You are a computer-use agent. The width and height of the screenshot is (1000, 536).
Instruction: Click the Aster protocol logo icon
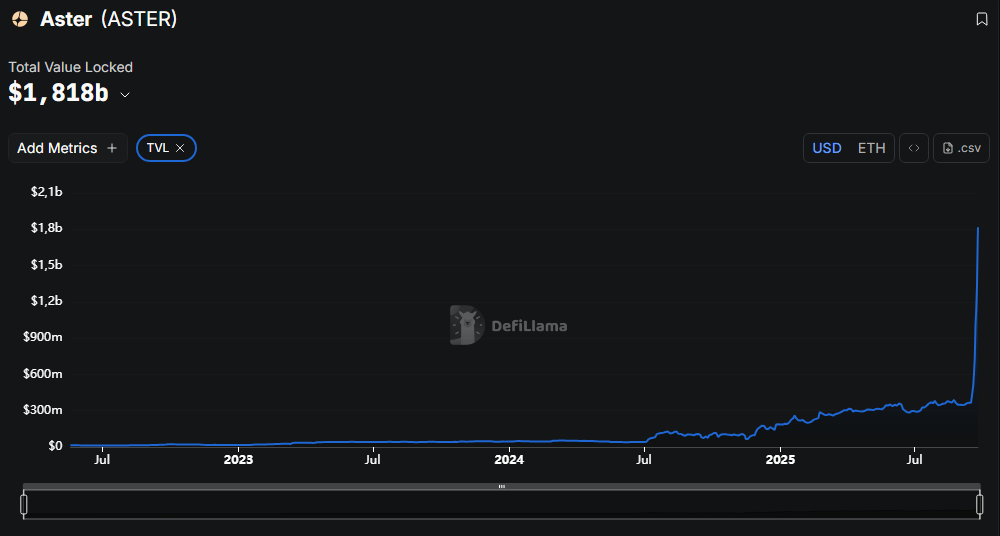(x=20, y=19)
